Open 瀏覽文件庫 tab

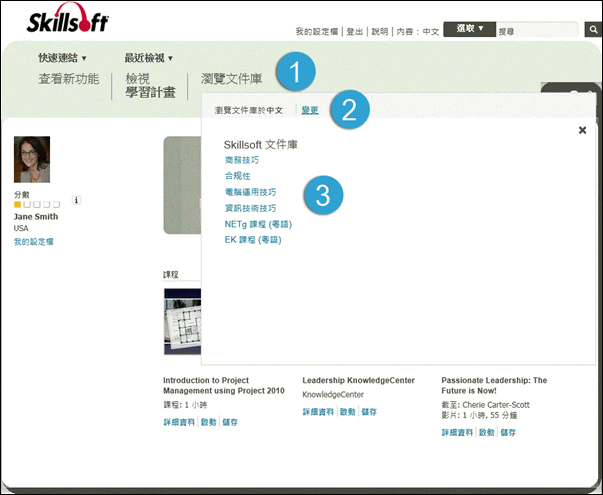(x=232, y=79)
